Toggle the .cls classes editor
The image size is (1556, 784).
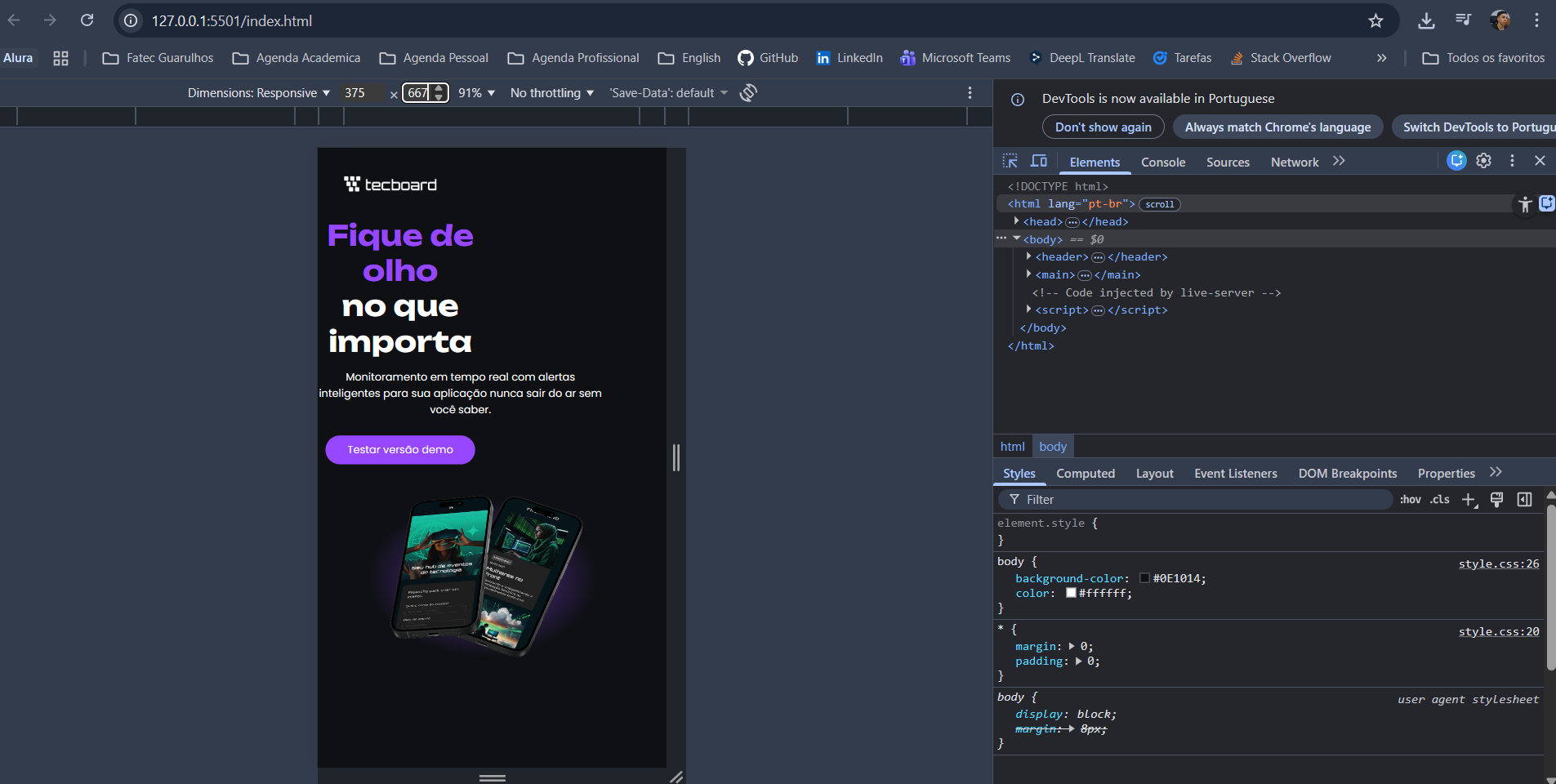click(x=1440, y=499)
